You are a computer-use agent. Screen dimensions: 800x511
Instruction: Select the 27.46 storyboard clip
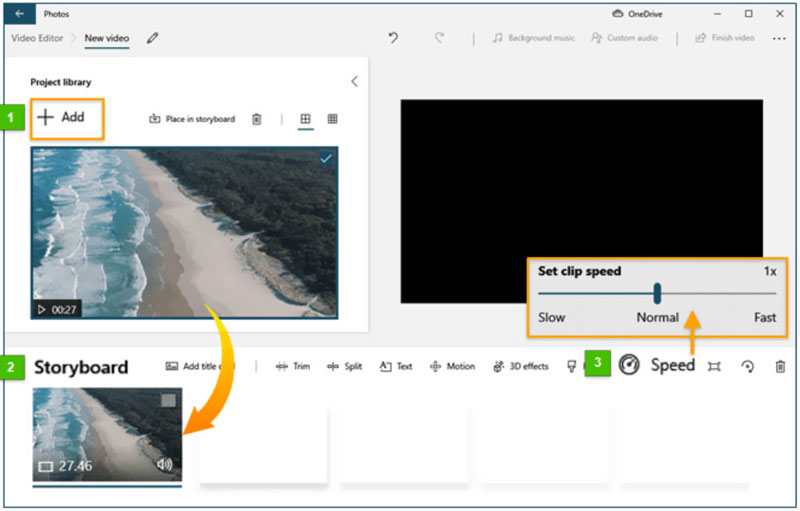tap(107, 435)
